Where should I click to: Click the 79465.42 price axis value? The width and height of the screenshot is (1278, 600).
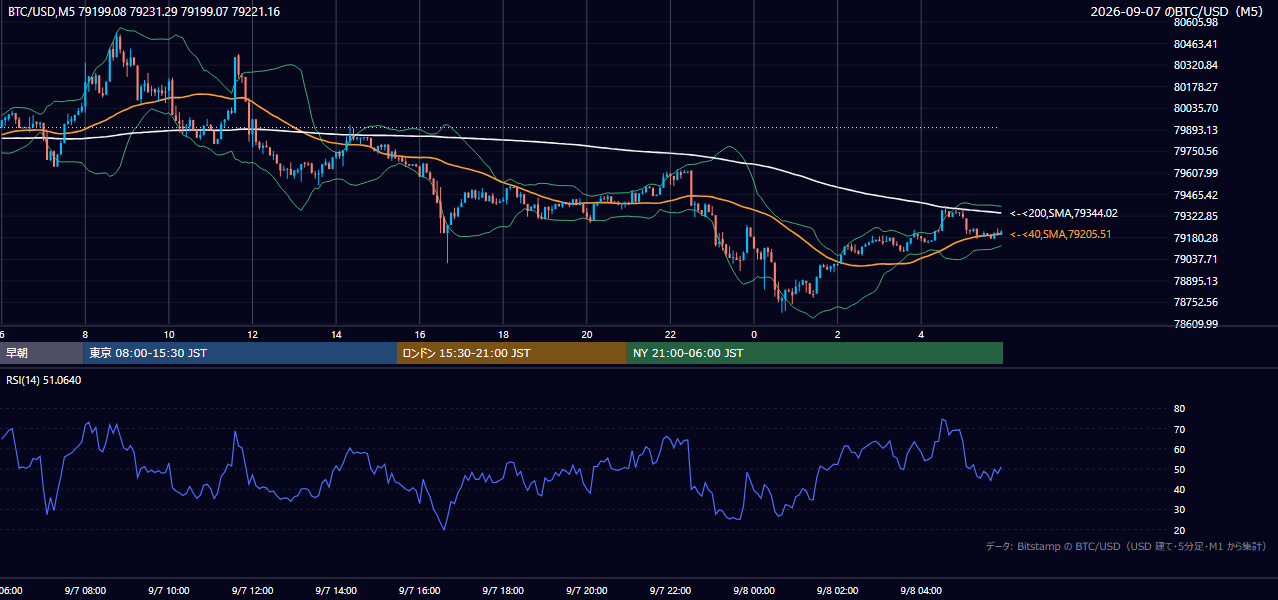pos(1196,195)
